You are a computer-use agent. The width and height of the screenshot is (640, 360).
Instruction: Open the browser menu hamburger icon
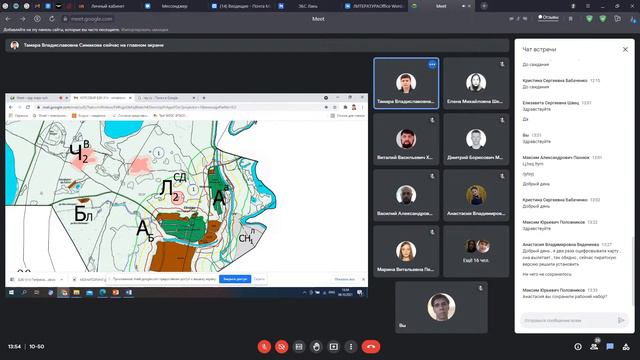click(588, 6)
